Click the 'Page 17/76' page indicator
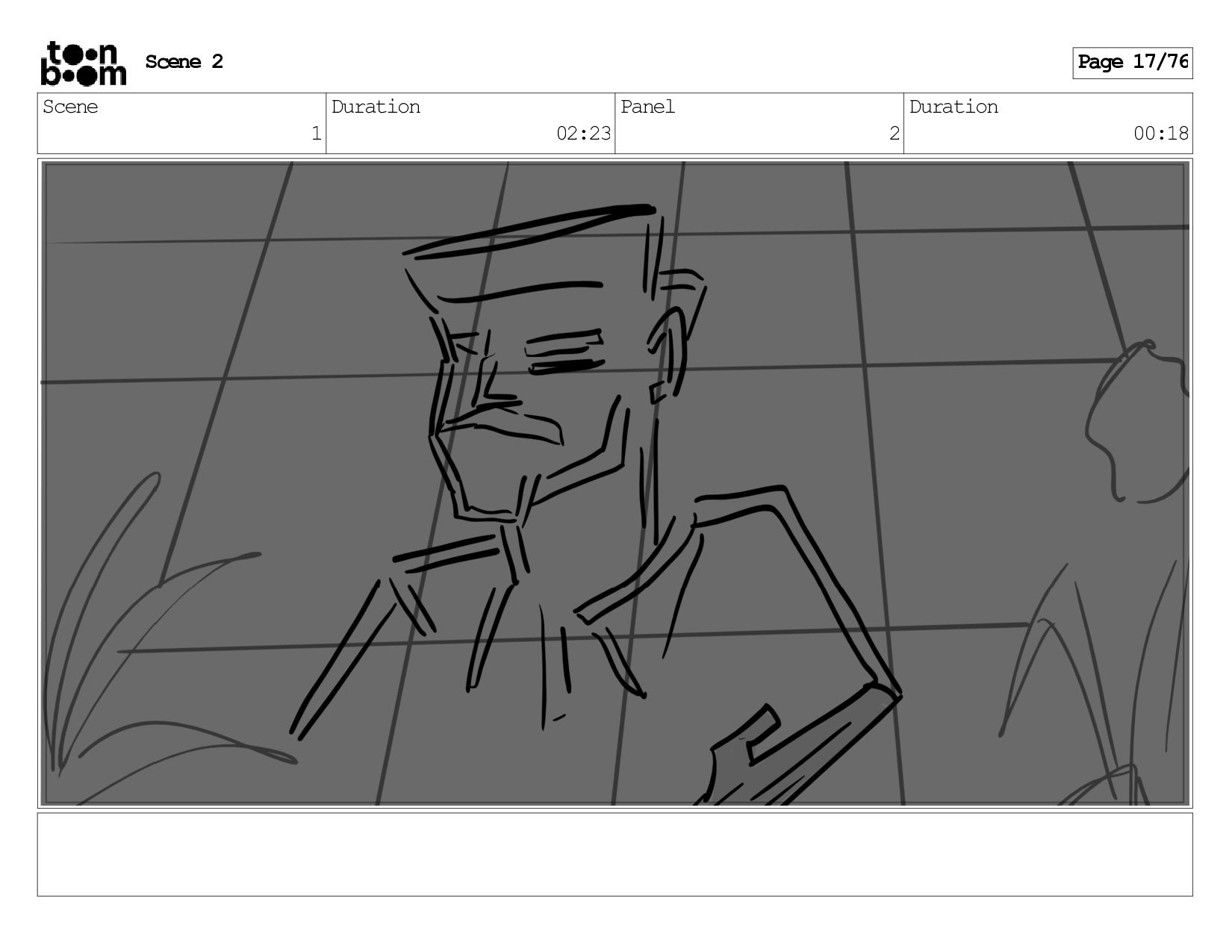1232x952 pixels. [x=1132, y=63]
